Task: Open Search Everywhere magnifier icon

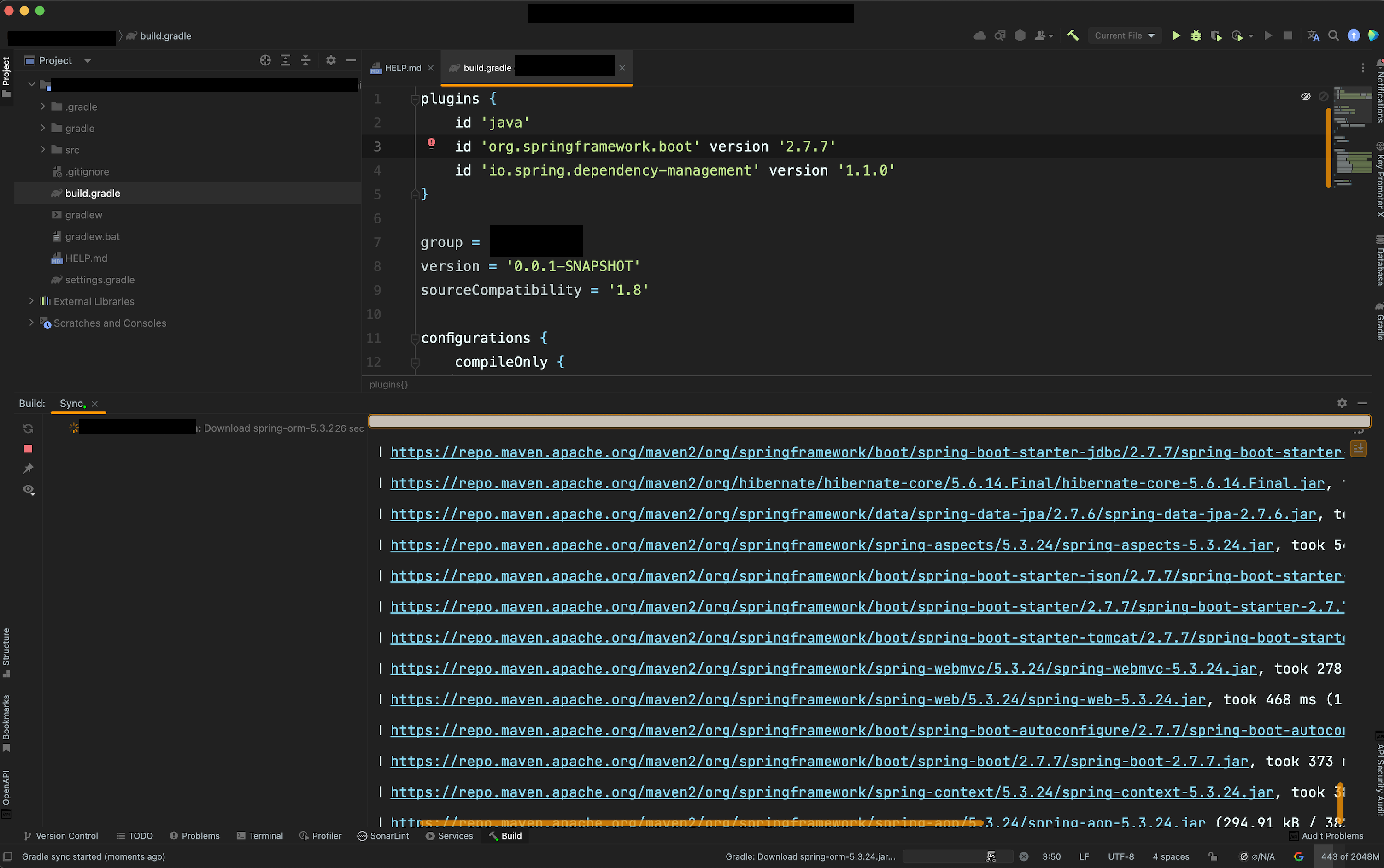Action: (x=1333, y=35)
